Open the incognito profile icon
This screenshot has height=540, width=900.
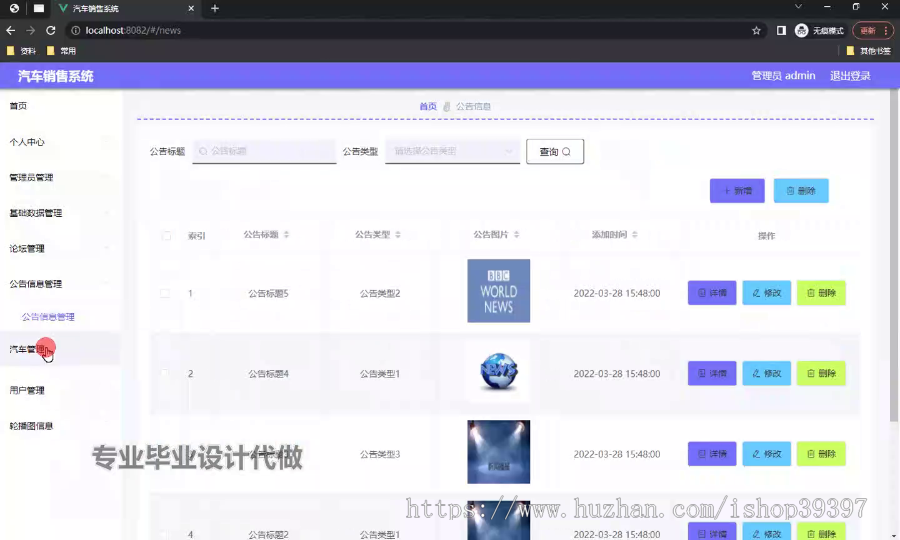coord(801,30)
